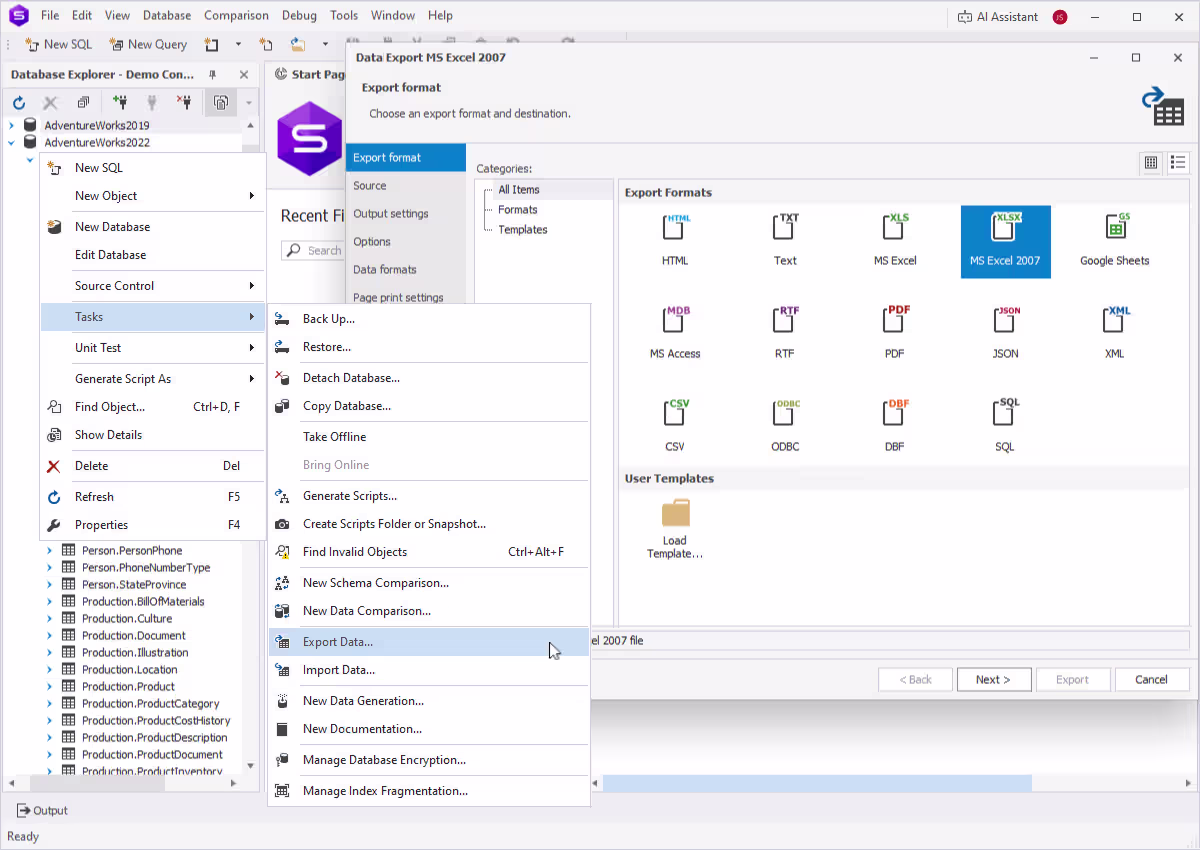Open the New Object submenu
This screenshot has width=1200, height=850.
(x=153, y=196)
